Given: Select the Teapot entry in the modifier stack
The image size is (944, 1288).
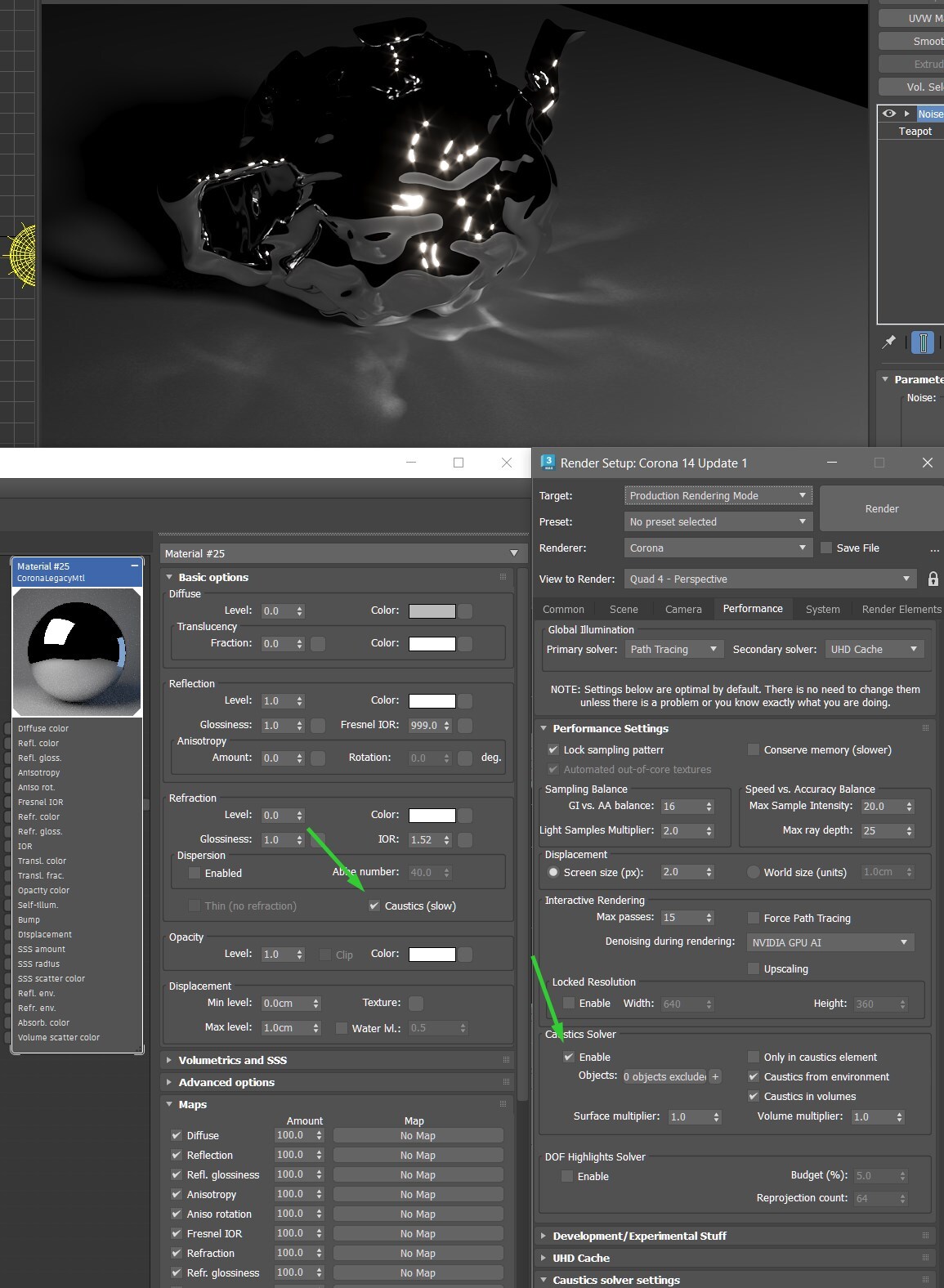Looking at the screenshot, I should click(x=915, y=131).
